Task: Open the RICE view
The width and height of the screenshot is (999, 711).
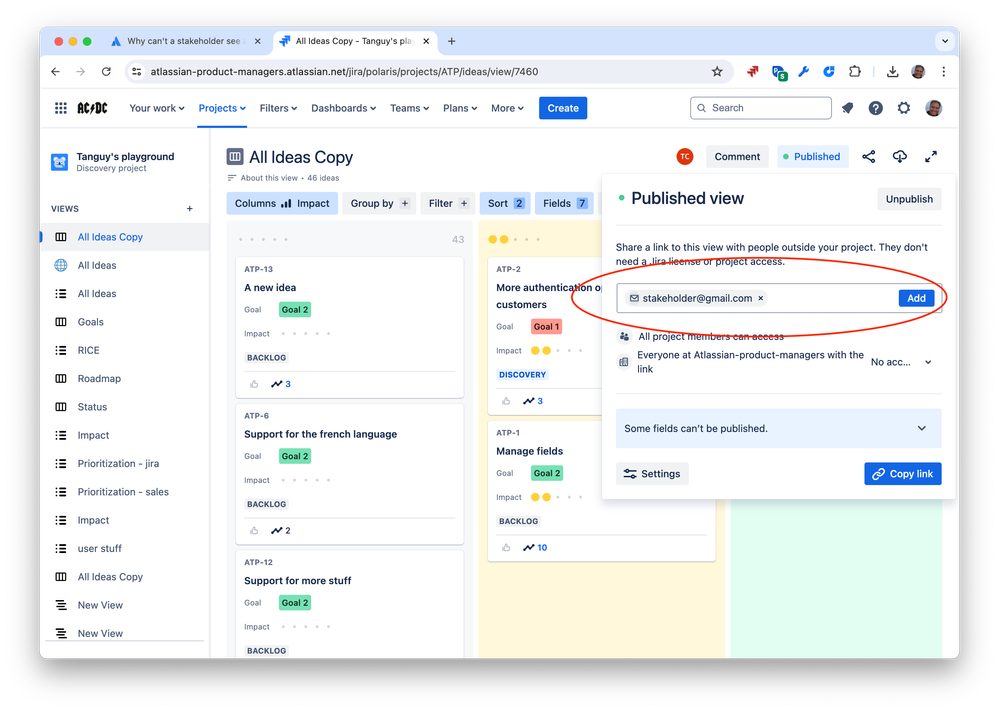Action: (125, 350)
